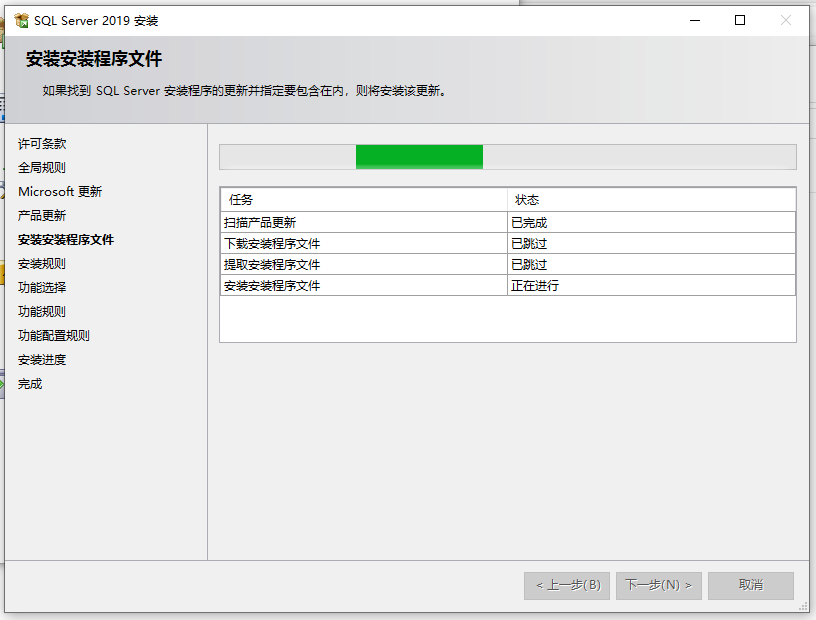Screen dimensions: 816x620
Task: Select the bold 安装安装程序文件 sidebar step
Action: [66, 239]
